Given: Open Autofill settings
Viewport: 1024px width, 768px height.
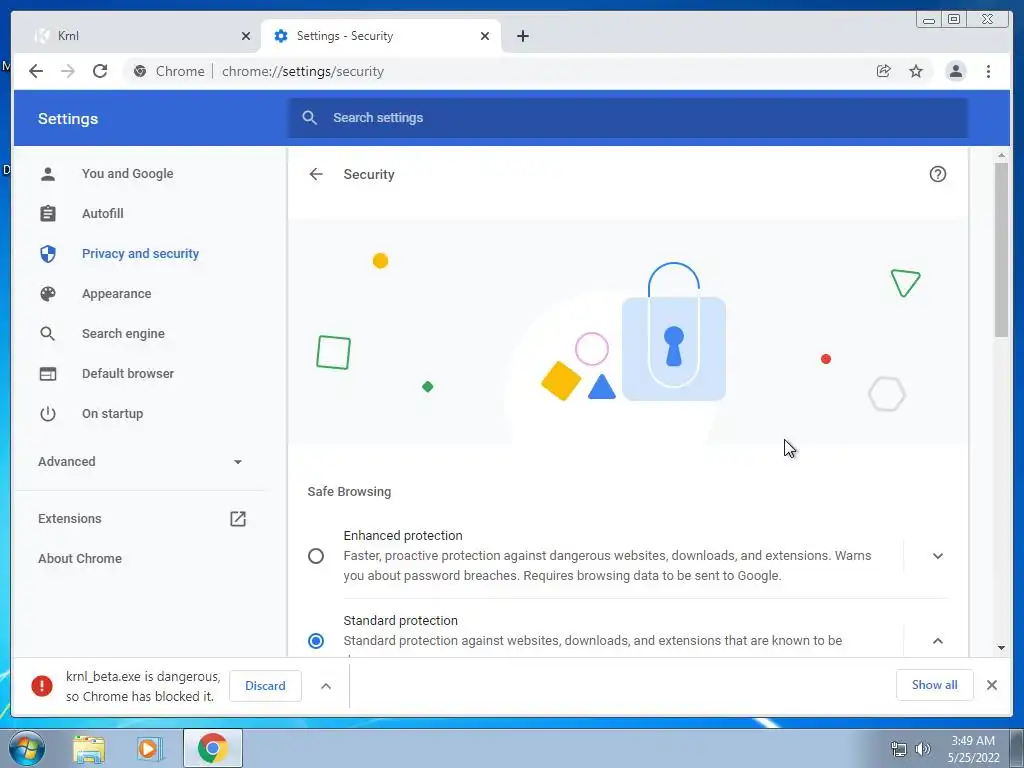Looking at the screenshot, I should click(x=103, y=214).
